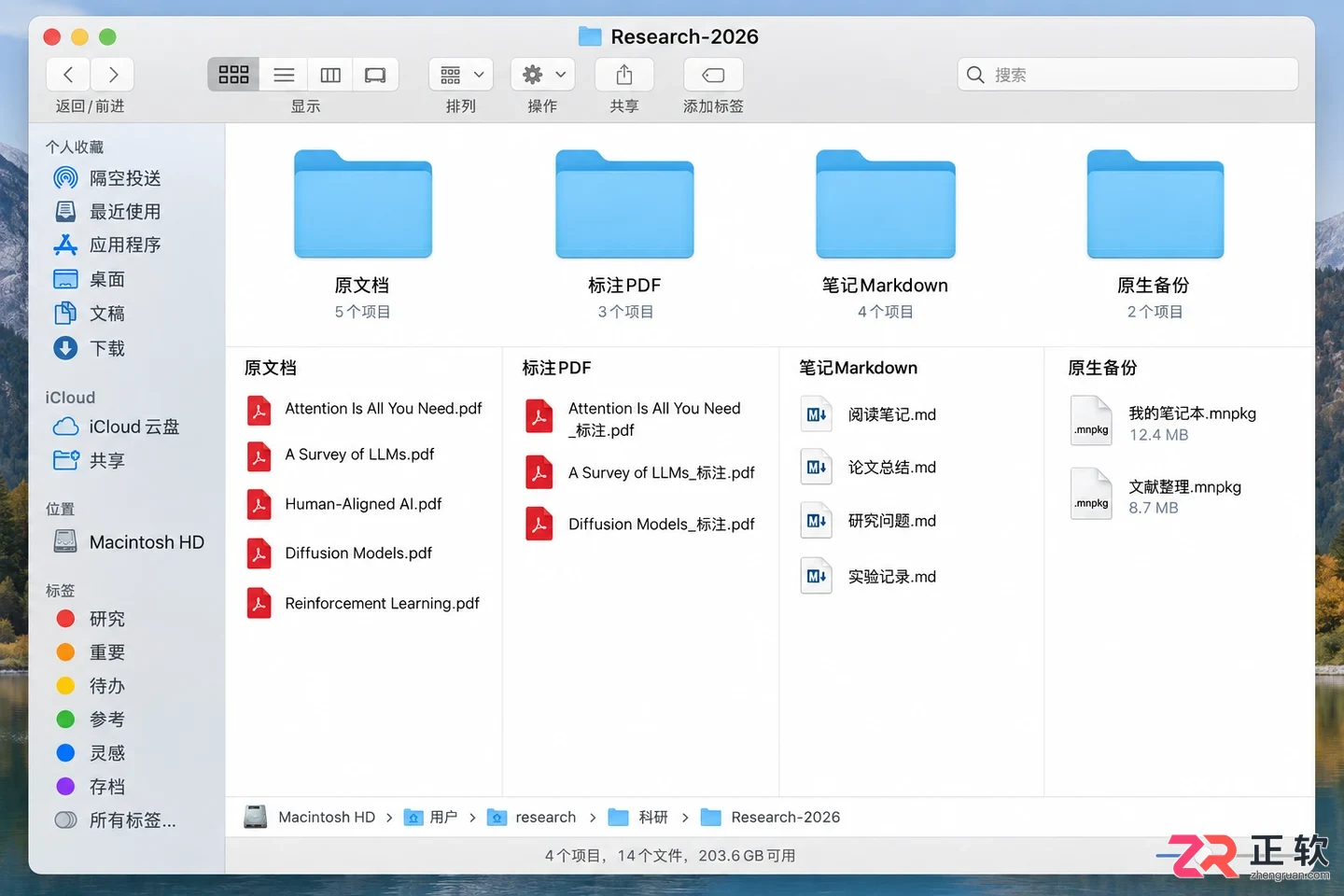Screen dimensions: 1344x896
Task: Select the 原生备份 folder icon
Action: click(1155, 203)
